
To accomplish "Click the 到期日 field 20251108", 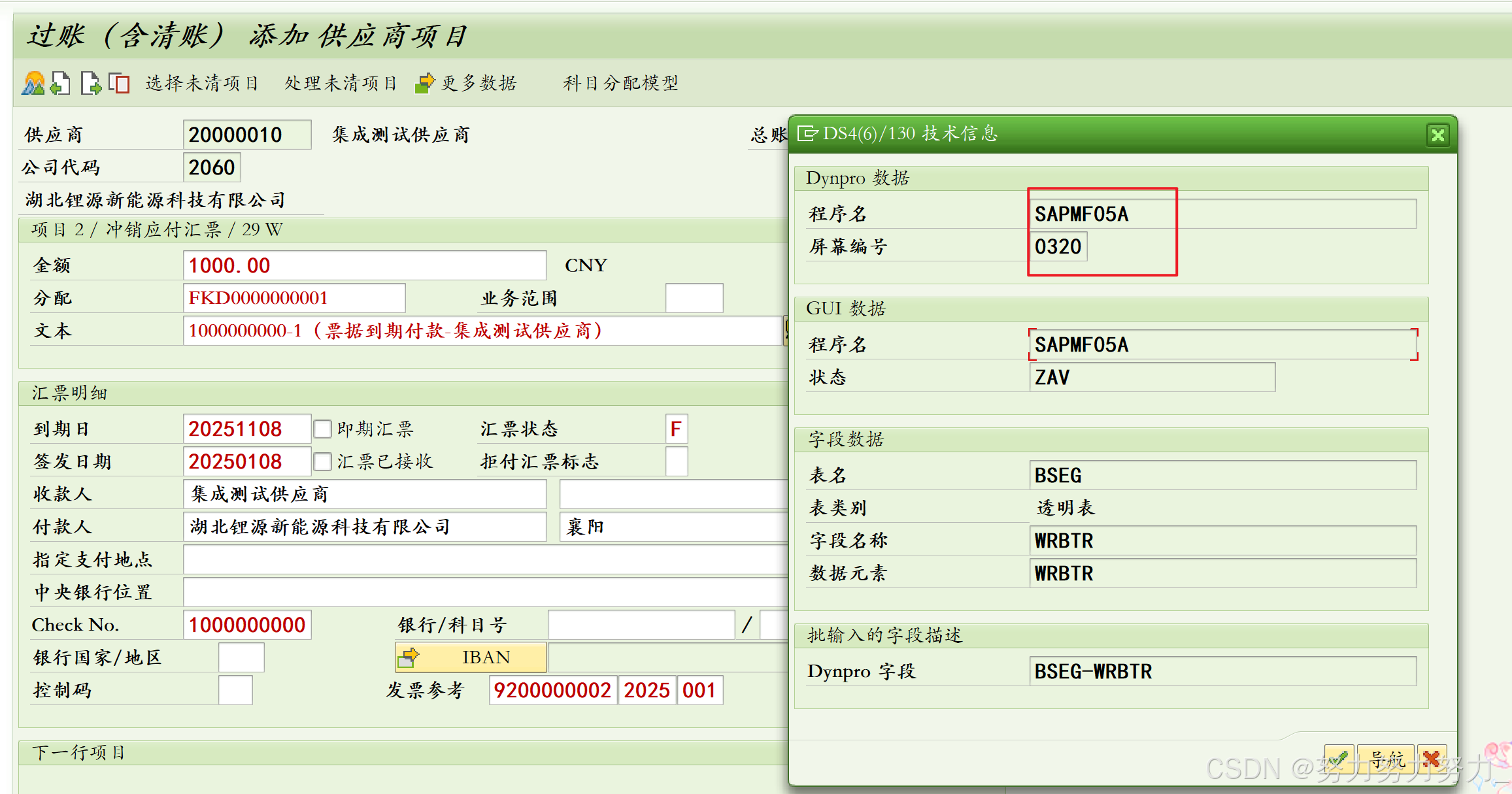I will 246,429.
